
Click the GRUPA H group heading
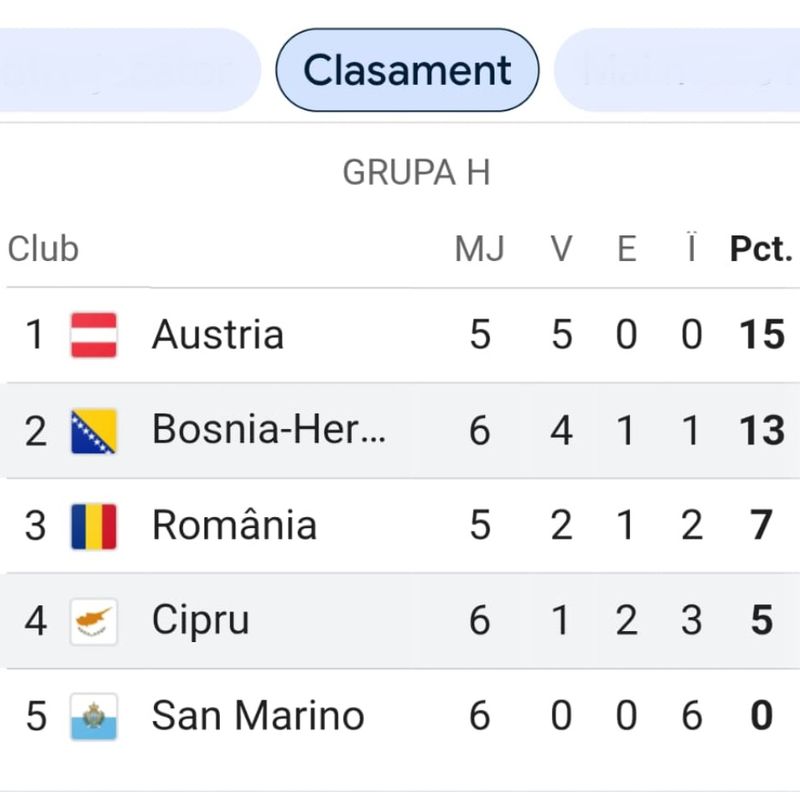[x=416, y=173]
